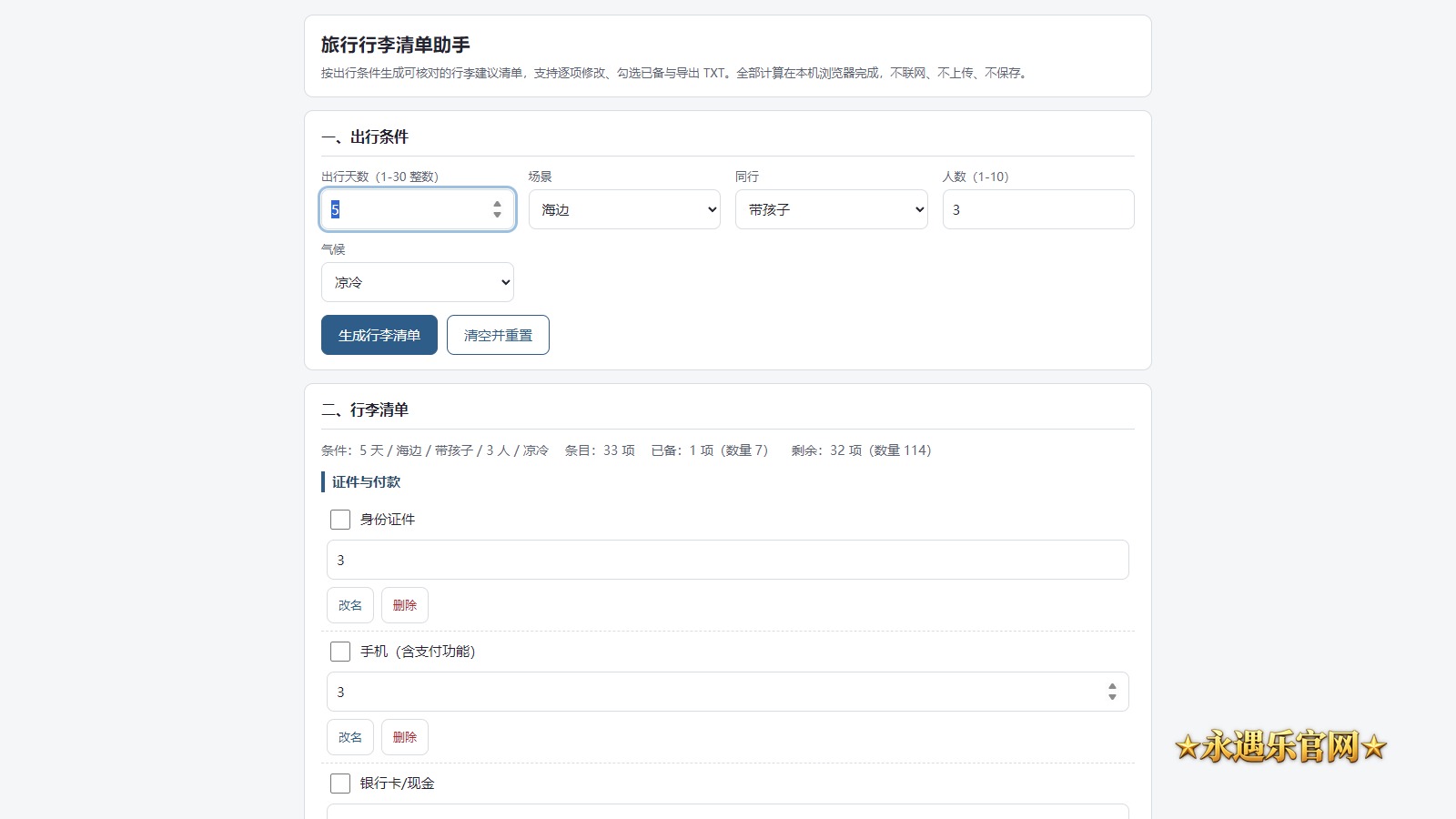Check the 手机（含支付功能）checkbox
The width and height of the screenshot is (1456, 819).
340,652
